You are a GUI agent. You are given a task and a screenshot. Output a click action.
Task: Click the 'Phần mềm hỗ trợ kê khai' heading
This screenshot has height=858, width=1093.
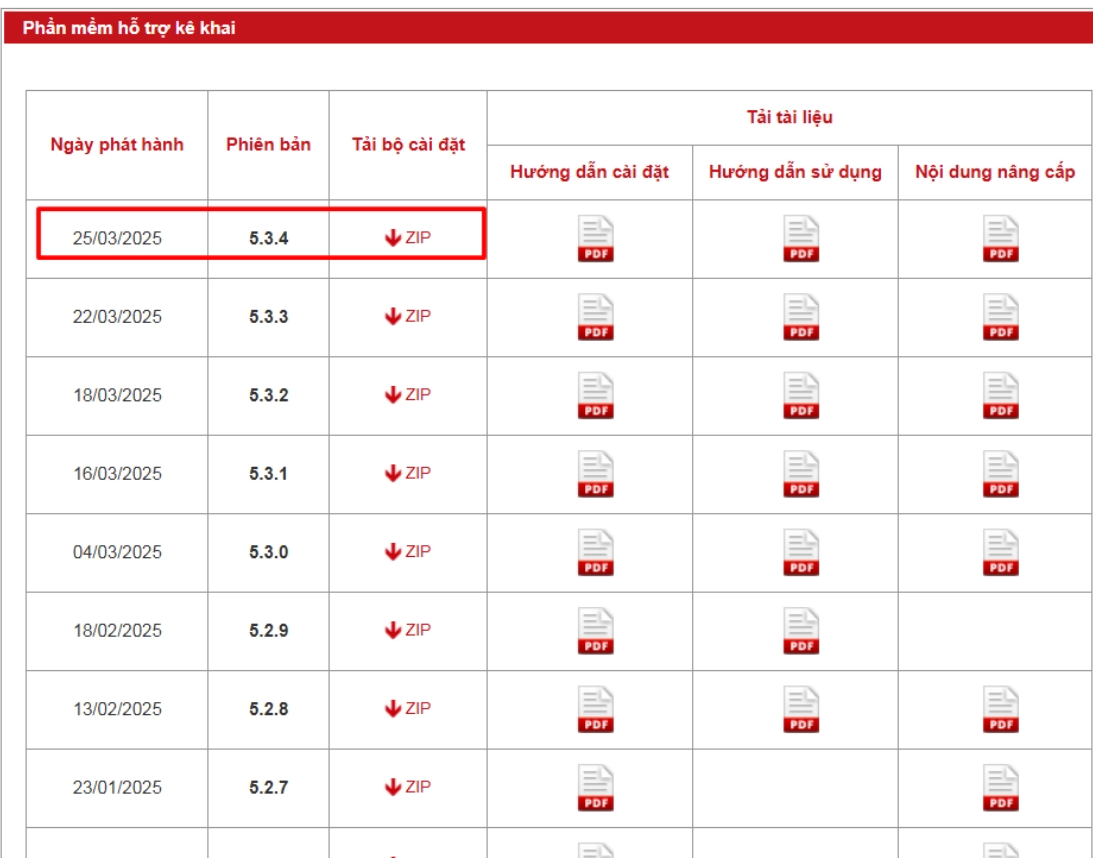(x=129, y=28)
